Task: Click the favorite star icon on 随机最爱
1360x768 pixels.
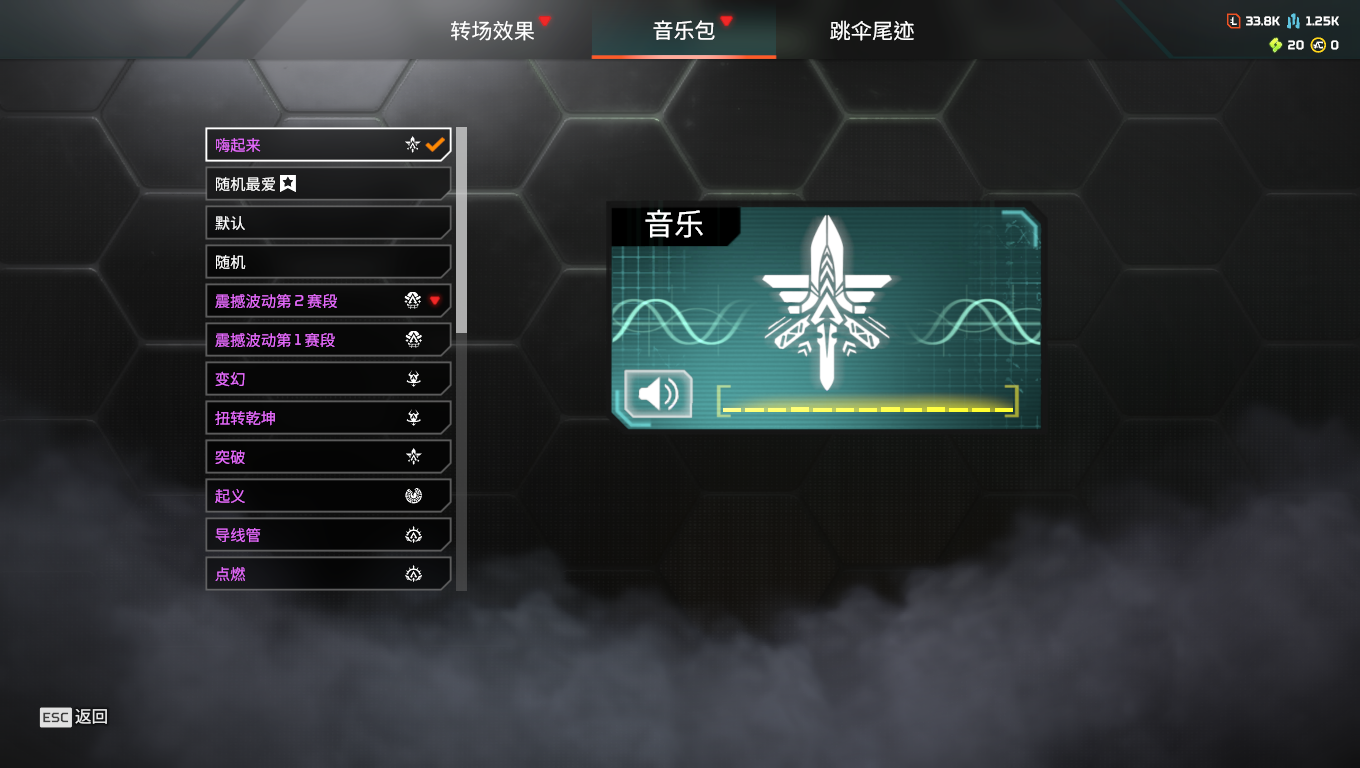Action: (x=288, y=183)
